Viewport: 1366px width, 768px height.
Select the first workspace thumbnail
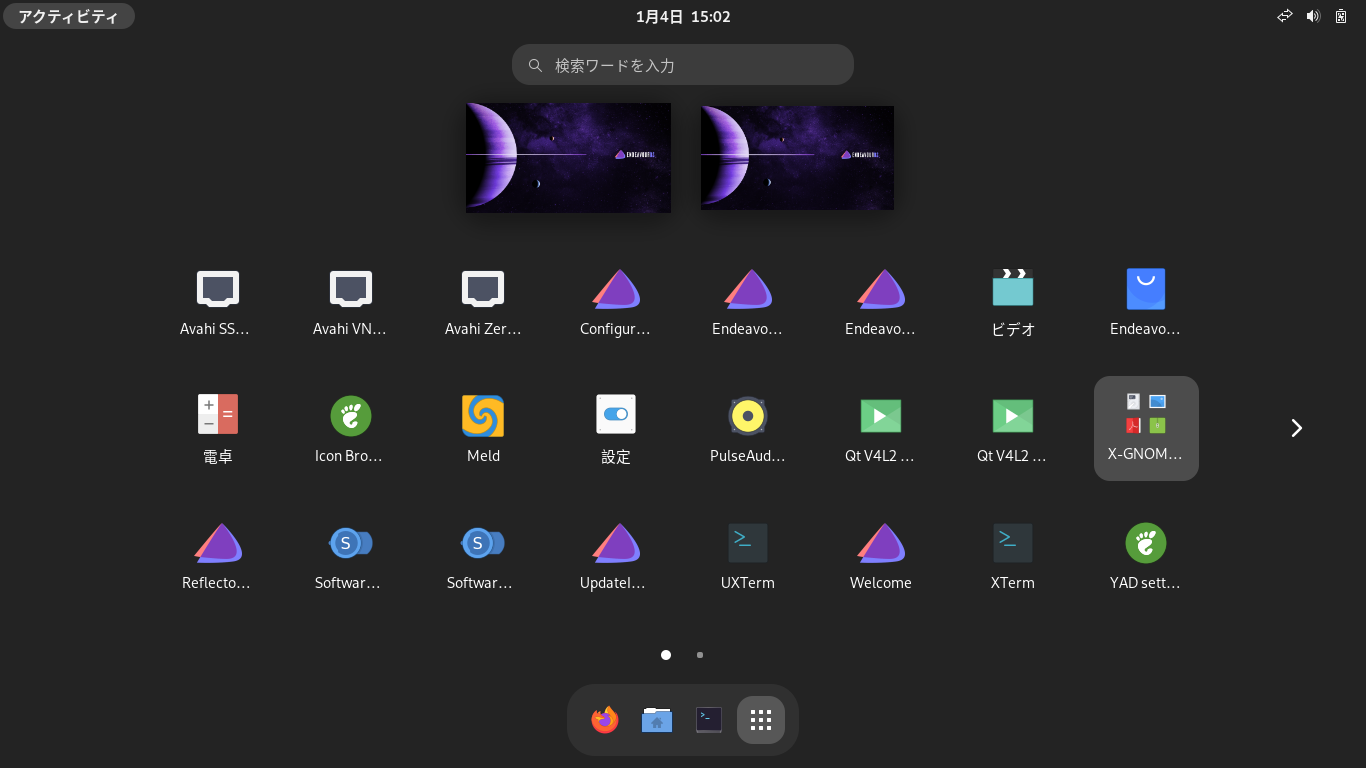(568, 157)
